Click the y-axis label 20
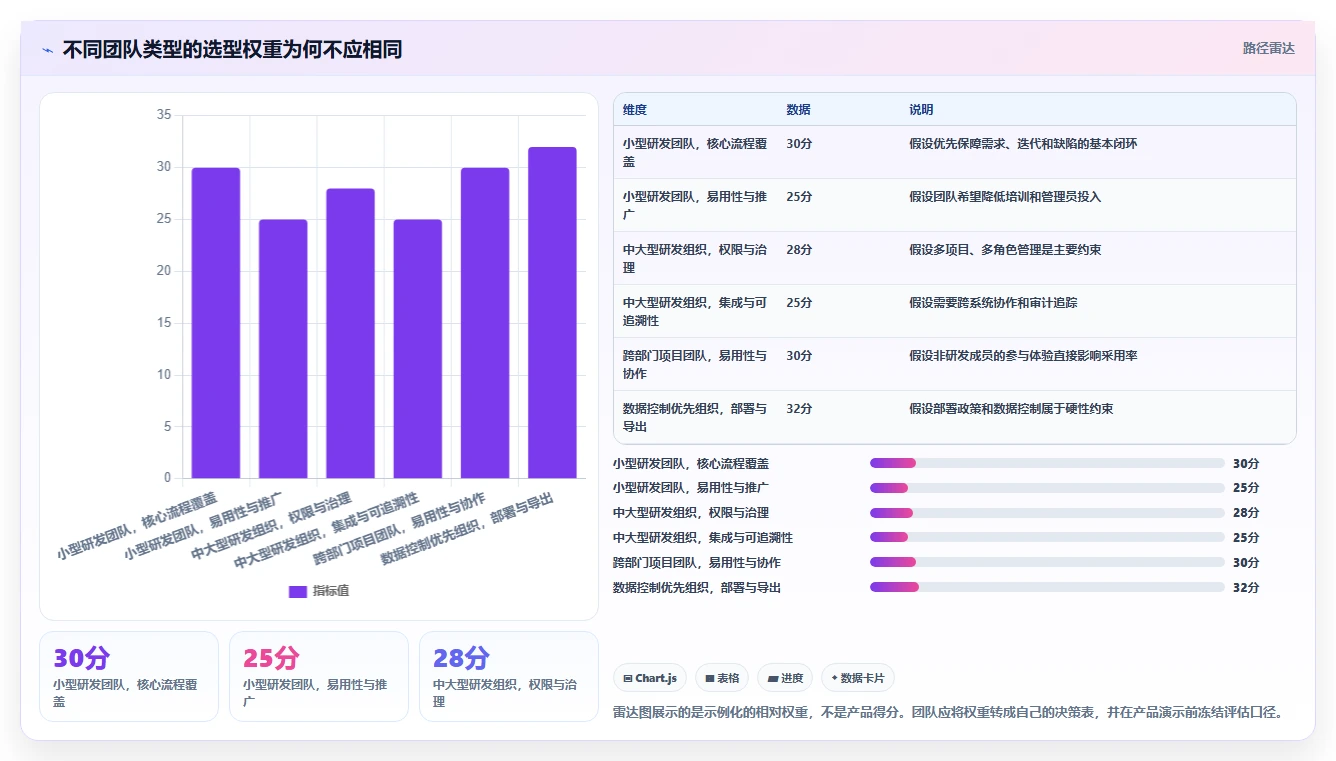The height and width of the screenshot is (761, 1336). click(164, 271)
